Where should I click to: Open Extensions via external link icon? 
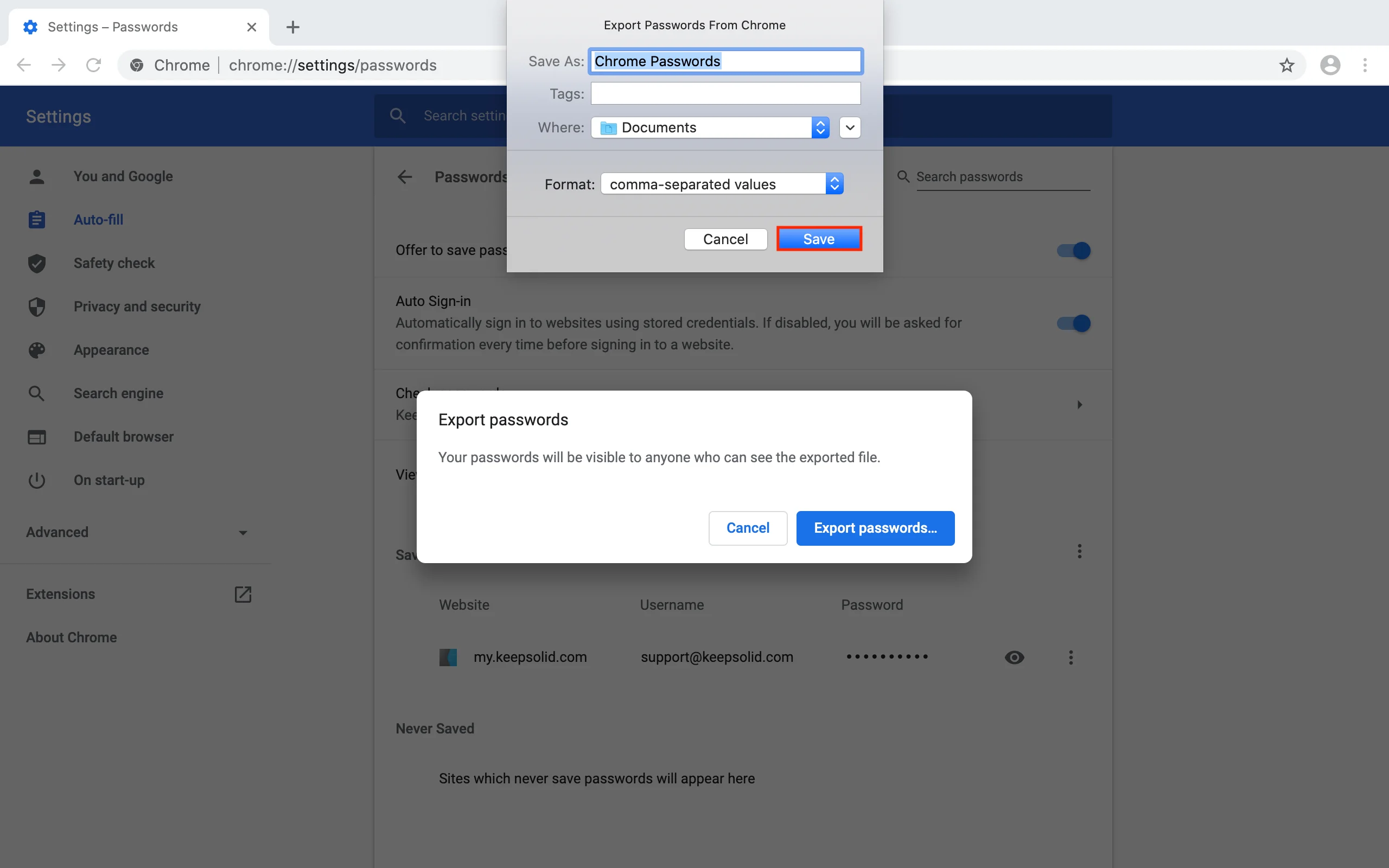point(243,594)
